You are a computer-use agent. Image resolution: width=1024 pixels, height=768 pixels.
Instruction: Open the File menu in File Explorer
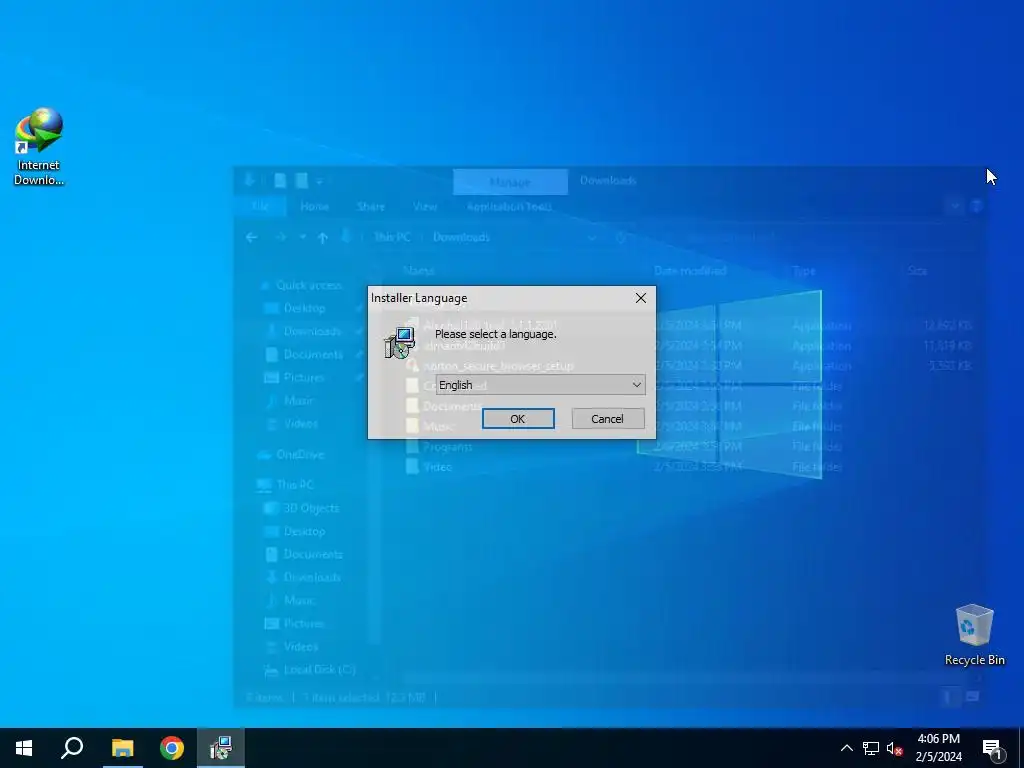260,206
